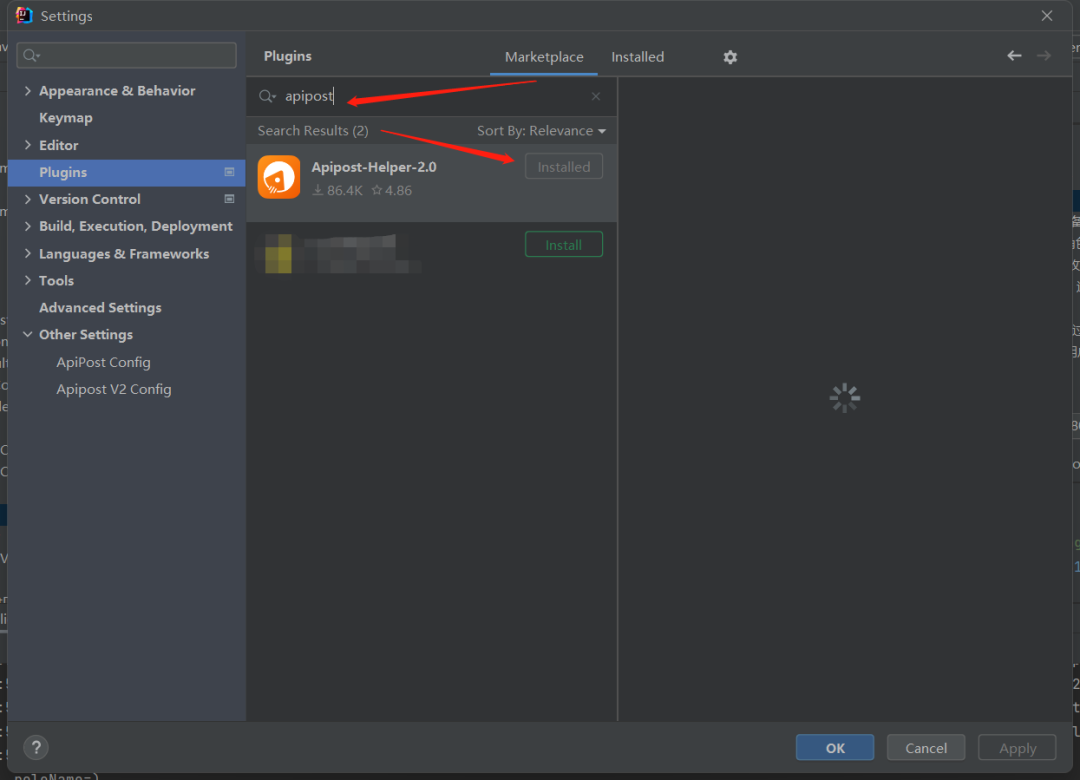Select the Apipost-Helper-2.0 plugin name
The height and width of the screenshot is (780, 1080).
pyautogui.click(x=374, y=167)
